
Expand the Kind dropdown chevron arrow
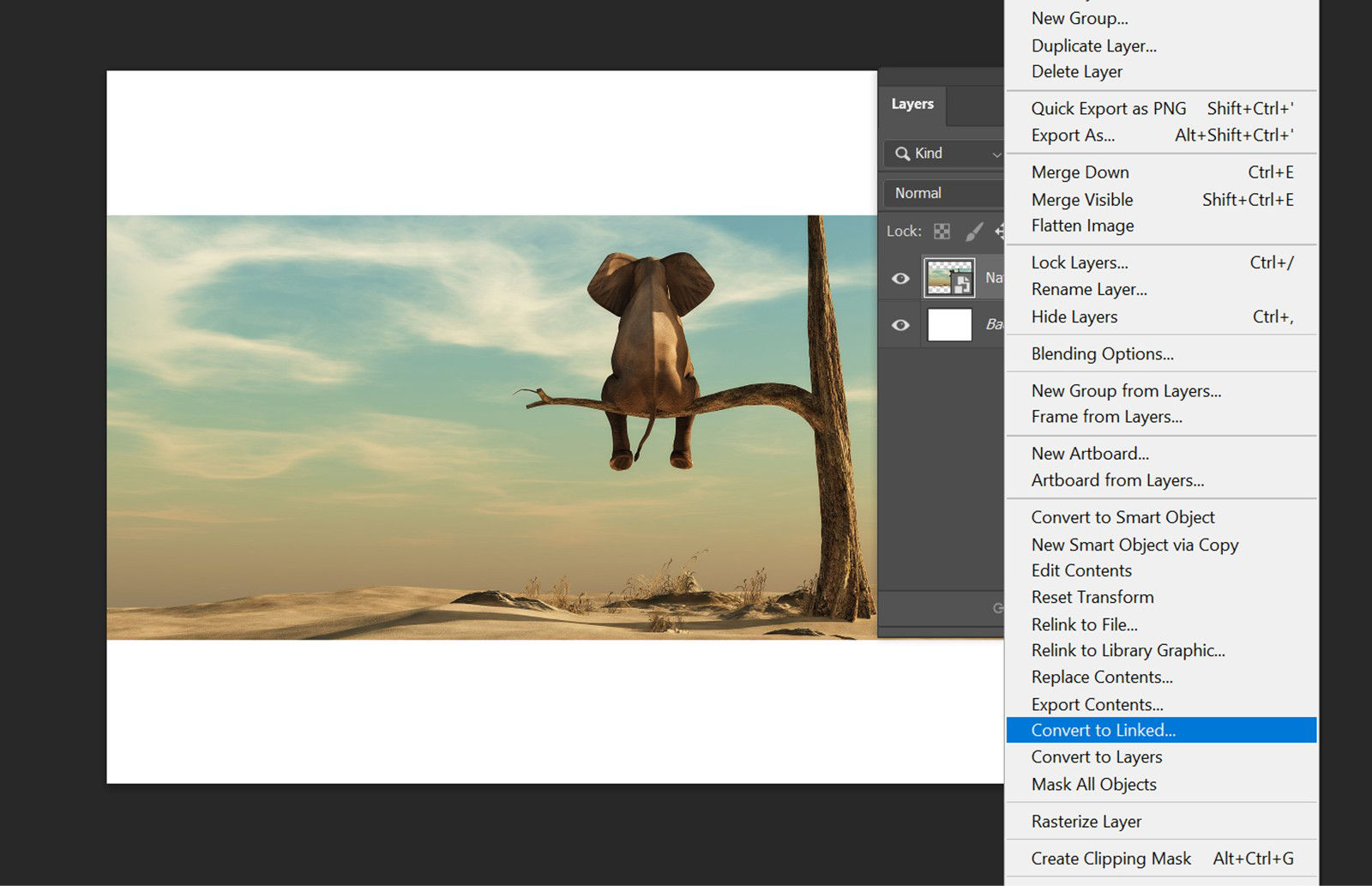click(996, 154)
